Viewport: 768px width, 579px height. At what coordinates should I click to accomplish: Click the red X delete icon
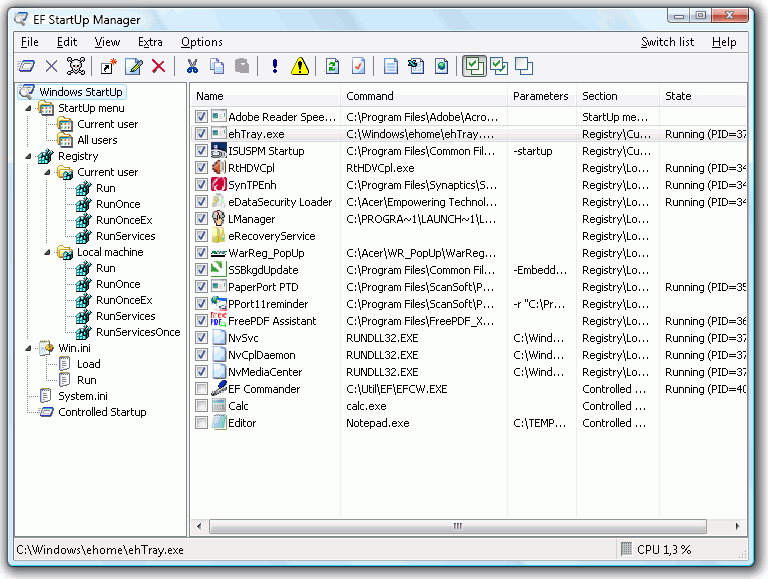(158, 67)
